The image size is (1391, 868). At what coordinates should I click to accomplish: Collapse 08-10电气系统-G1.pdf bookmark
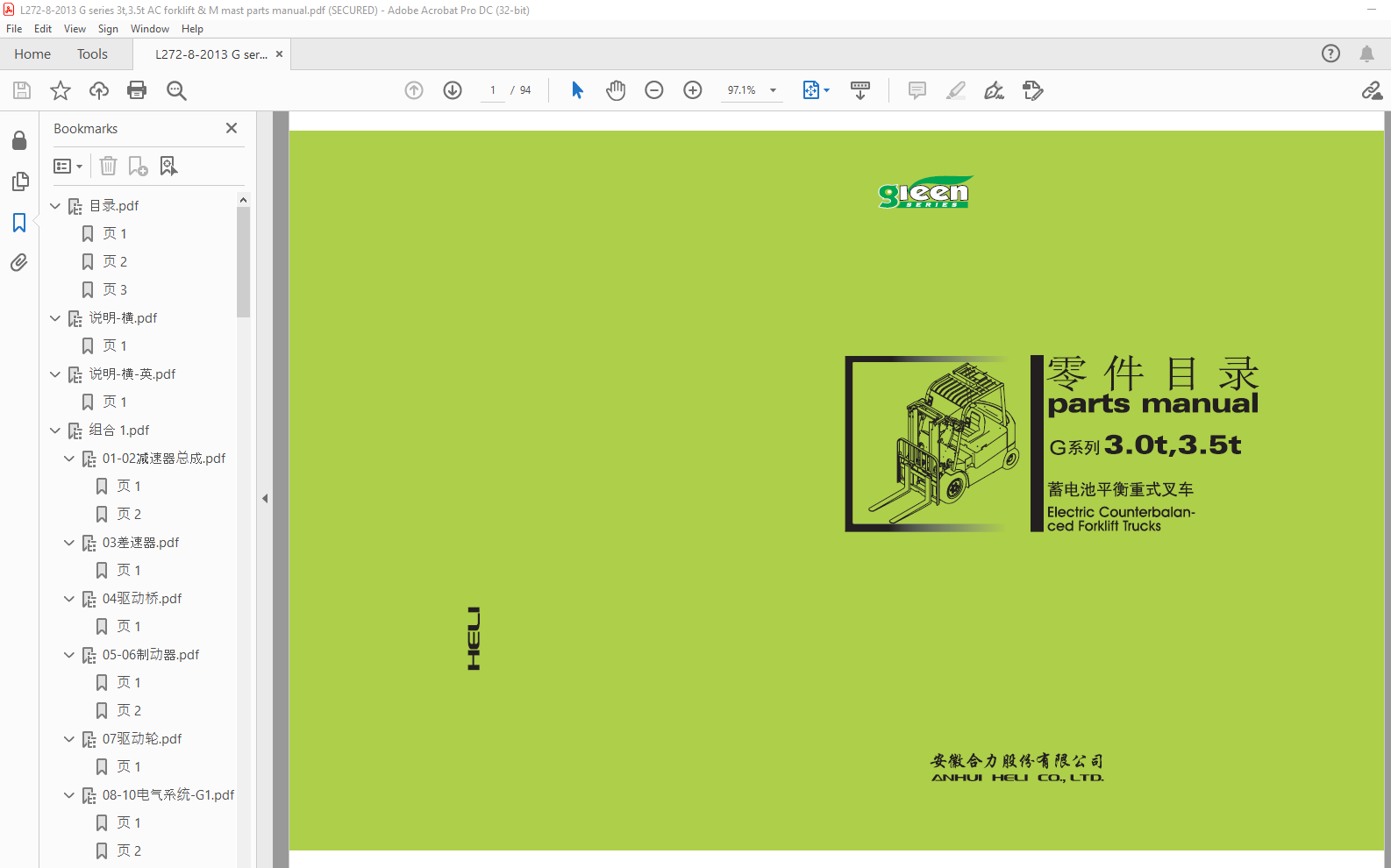click(x=69, y=795)
